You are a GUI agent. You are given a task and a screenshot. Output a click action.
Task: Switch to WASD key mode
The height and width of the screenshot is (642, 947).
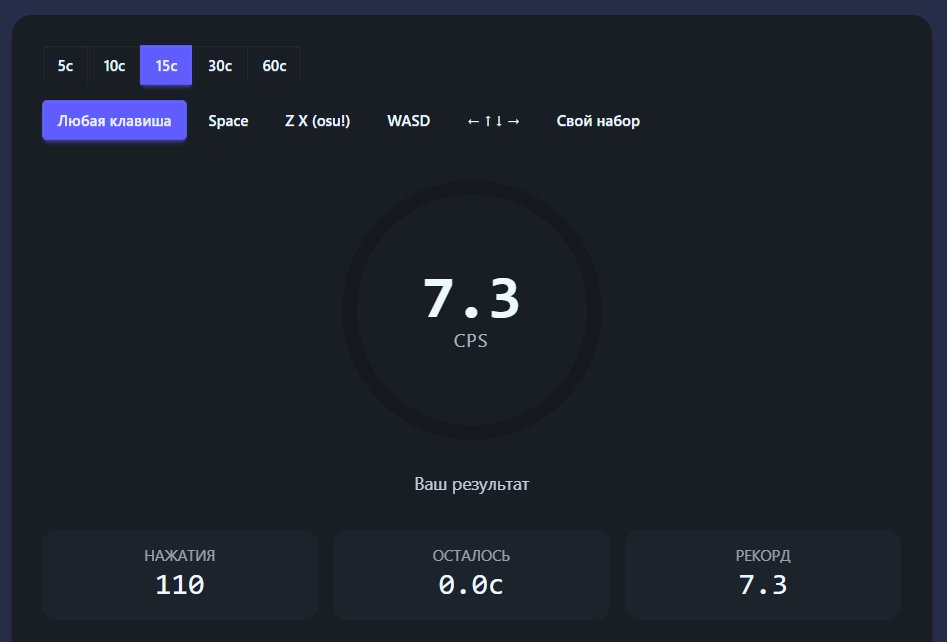(x=408, y=121)
